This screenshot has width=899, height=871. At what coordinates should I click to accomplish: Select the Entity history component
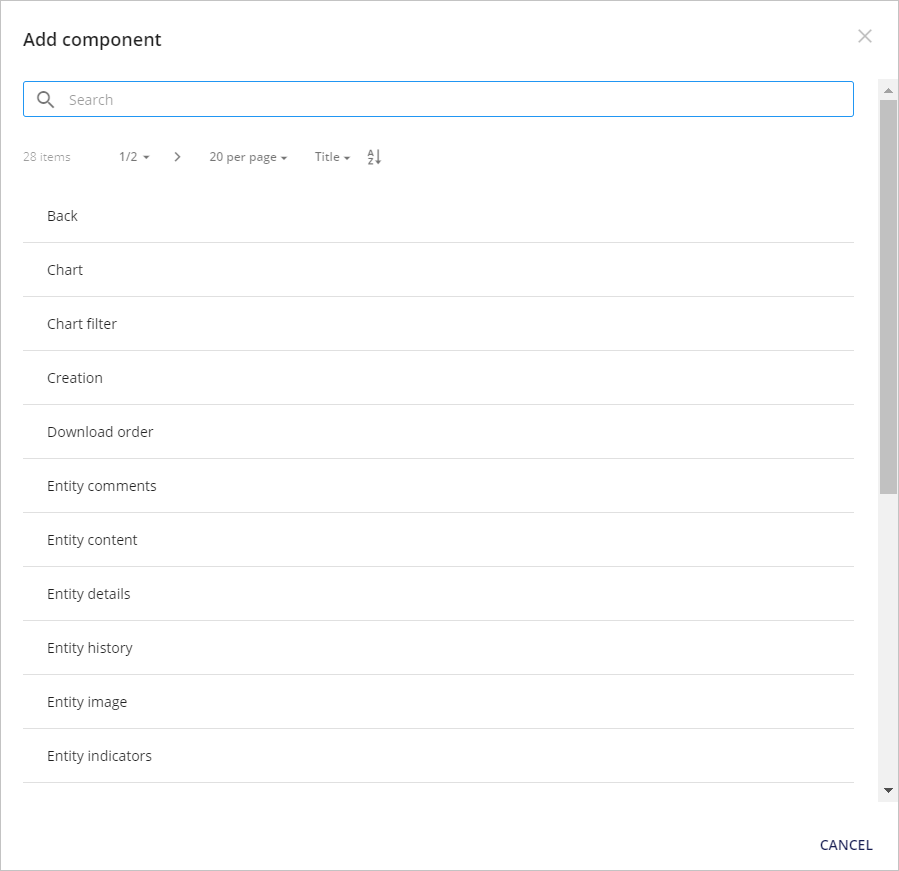438,647
